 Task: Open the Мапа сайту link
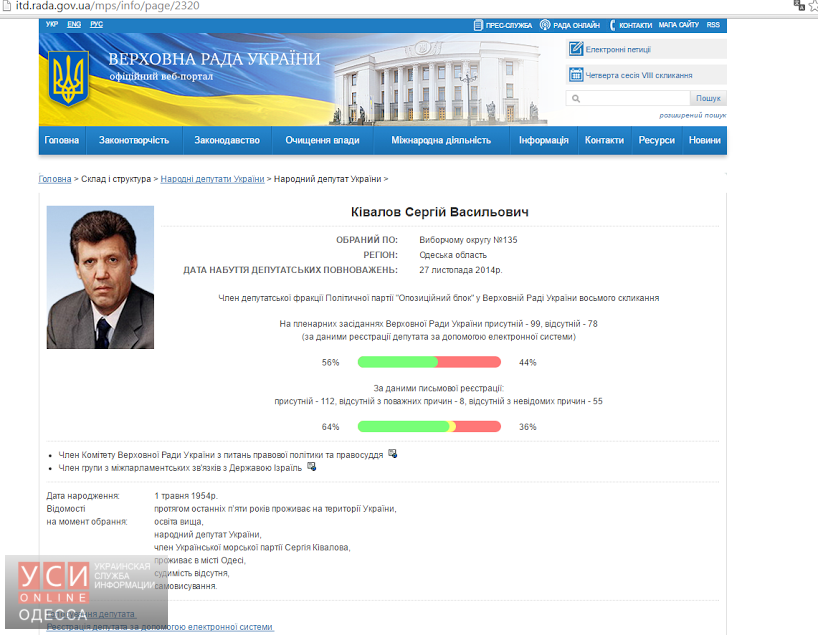coord(678,25)
